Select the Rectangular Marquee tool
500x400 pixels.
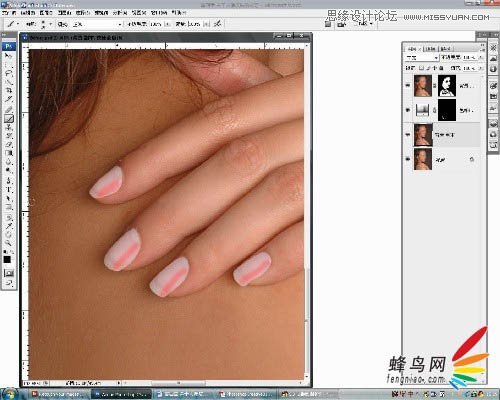pos(8,65)
